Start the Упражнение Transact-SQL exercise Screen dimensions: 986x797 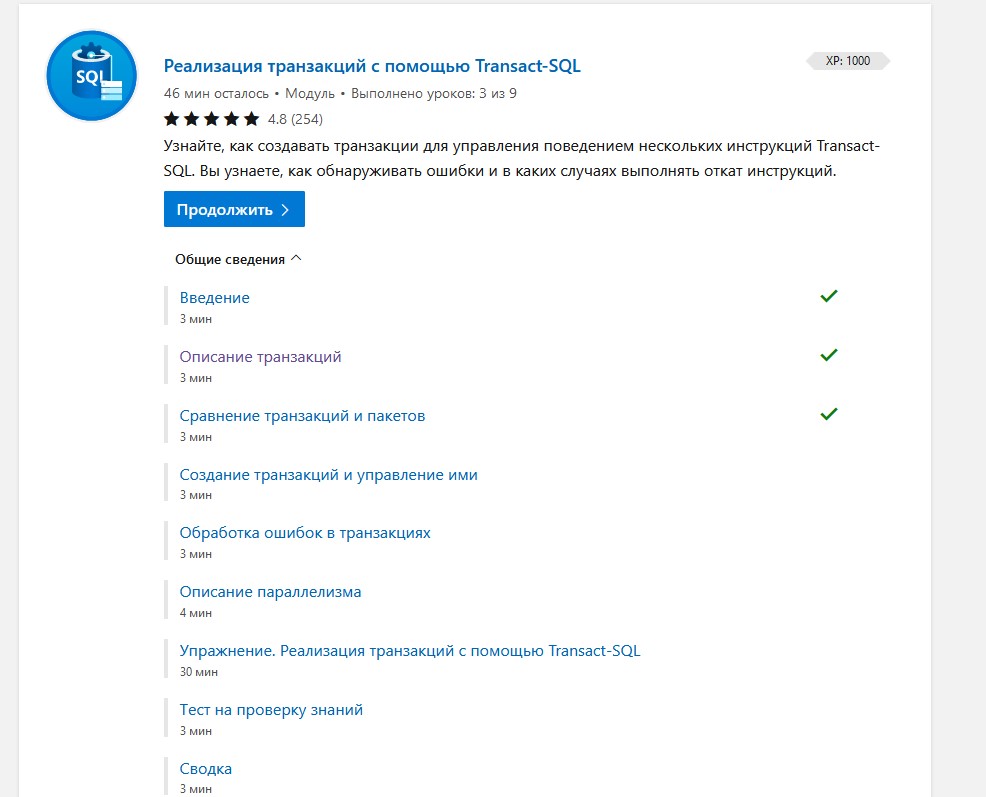410,651
